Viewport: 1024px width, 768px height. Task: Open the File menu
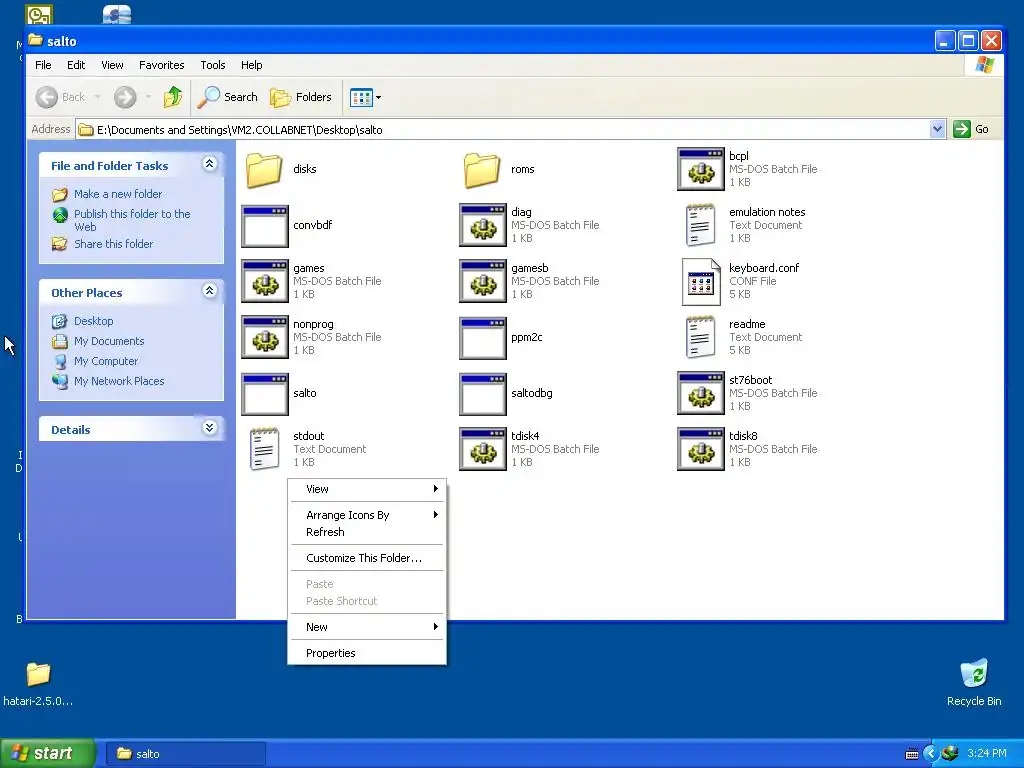[x=43, y=65]
